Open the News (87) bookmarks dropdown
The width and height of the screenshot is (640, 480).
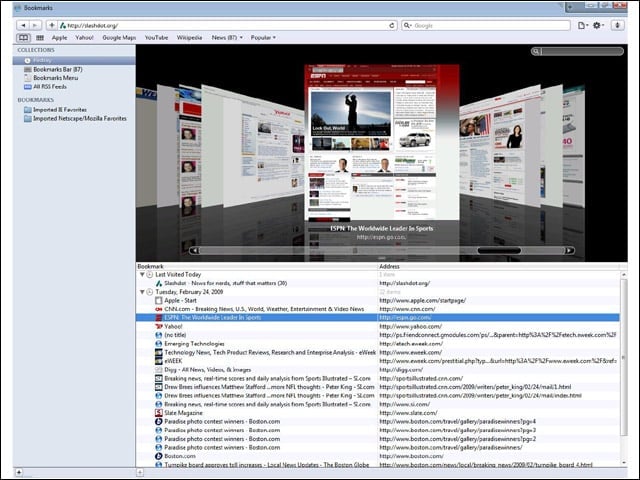click(x=227, y=38)
